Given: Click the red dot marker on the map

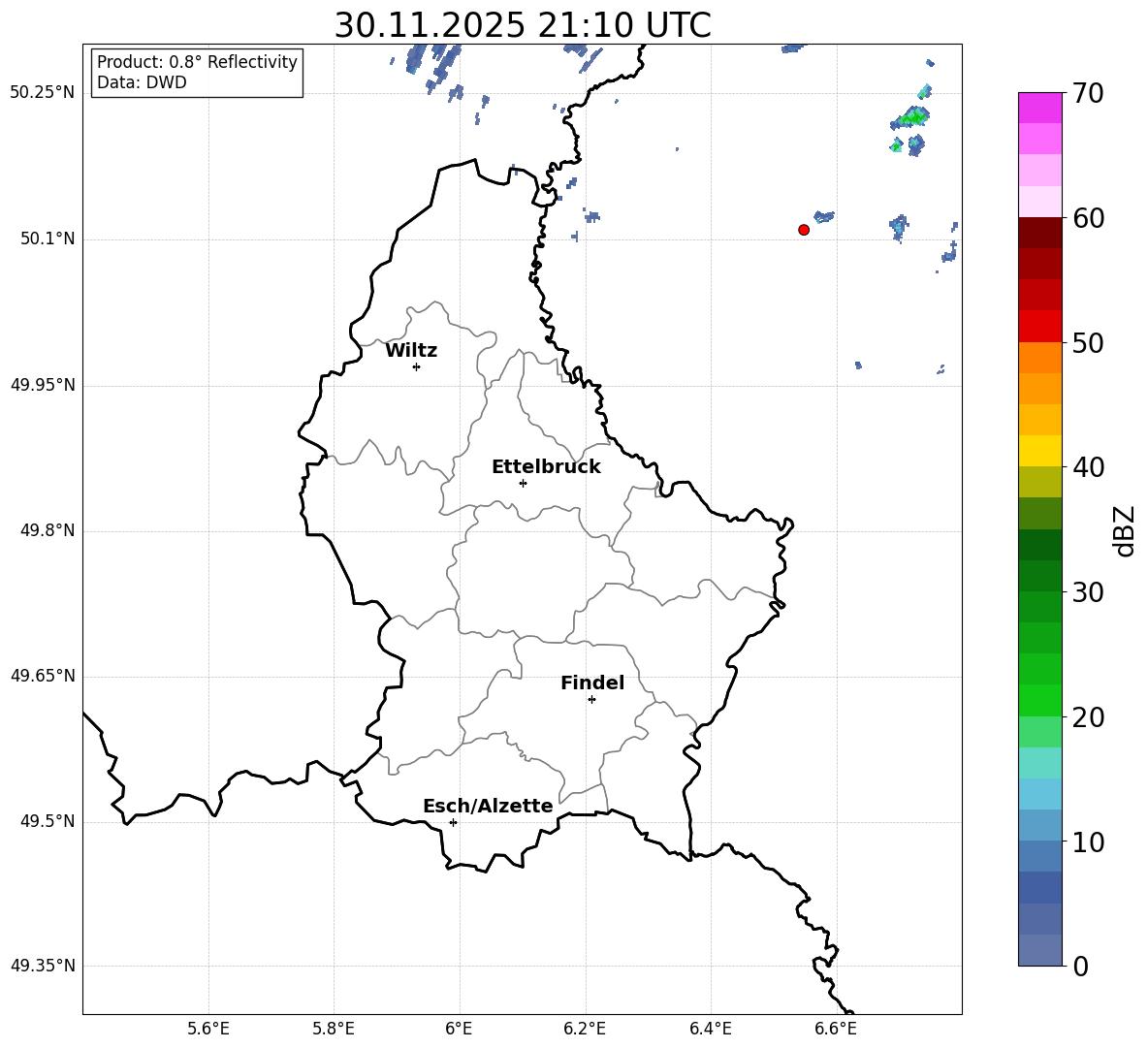Looking at the screenshot, I should click(x=803, y=230).
